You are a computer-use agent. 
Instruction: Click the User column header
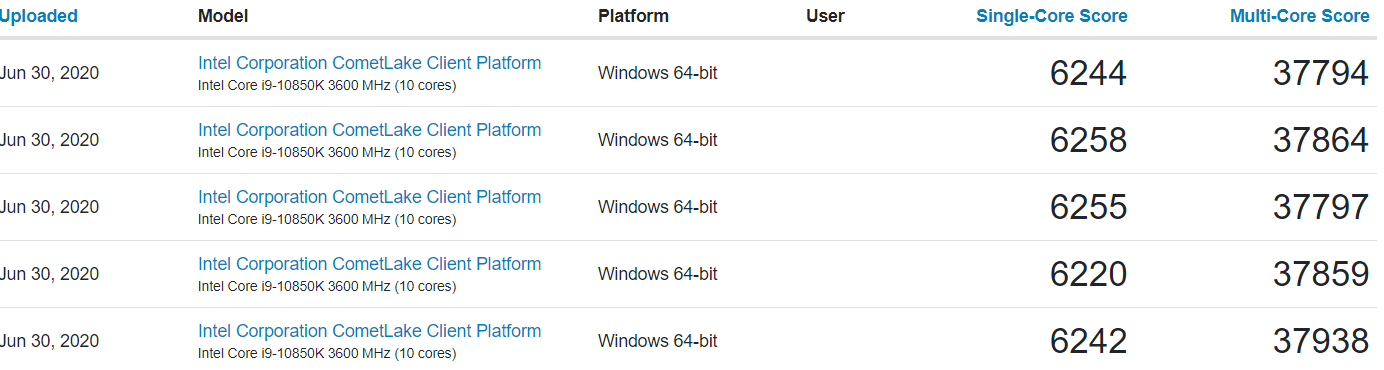pyautogui.click(x=825, y=16)
